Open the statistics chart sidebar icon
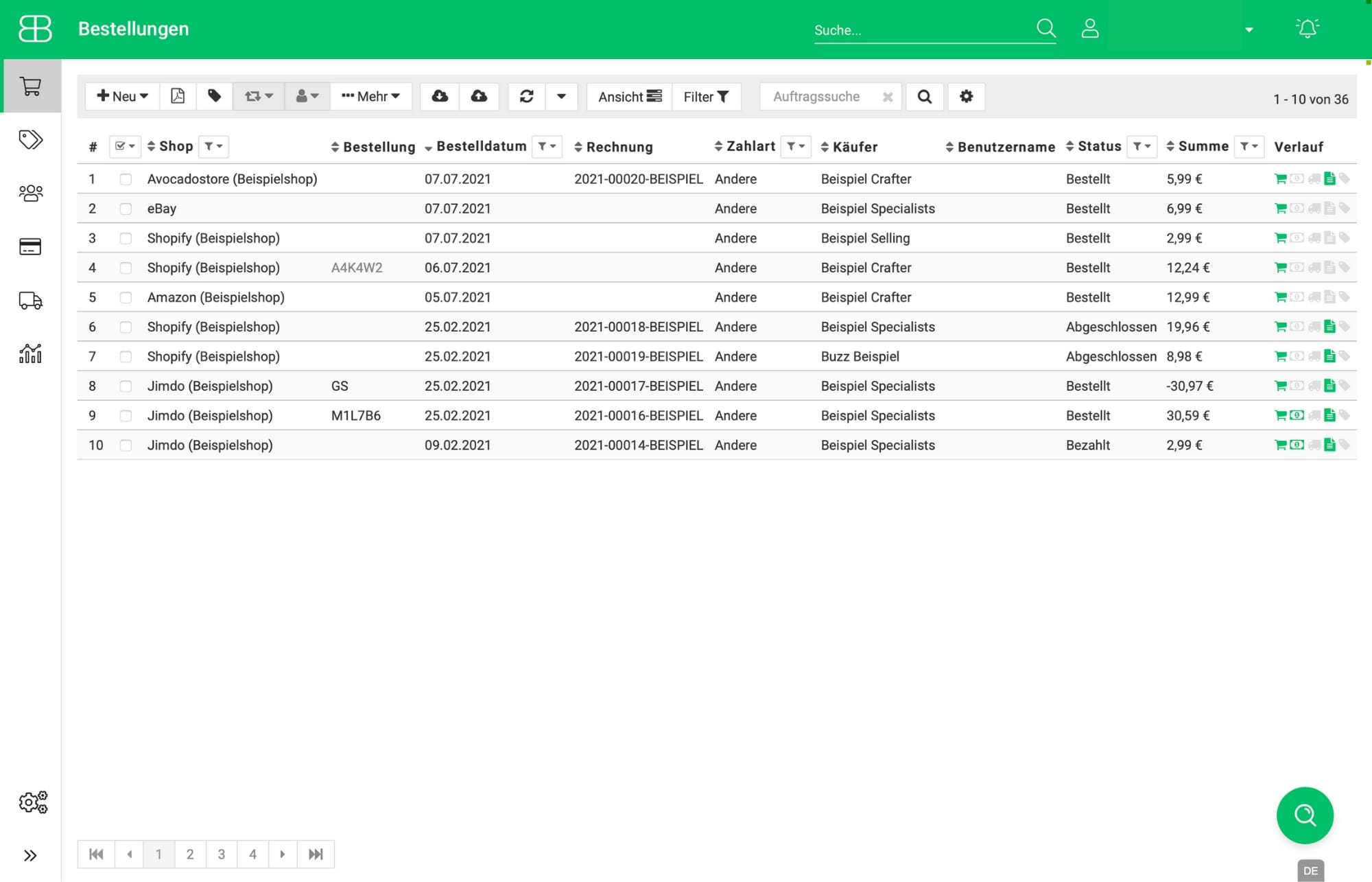The image size is (1372, 882). [30, 354]
